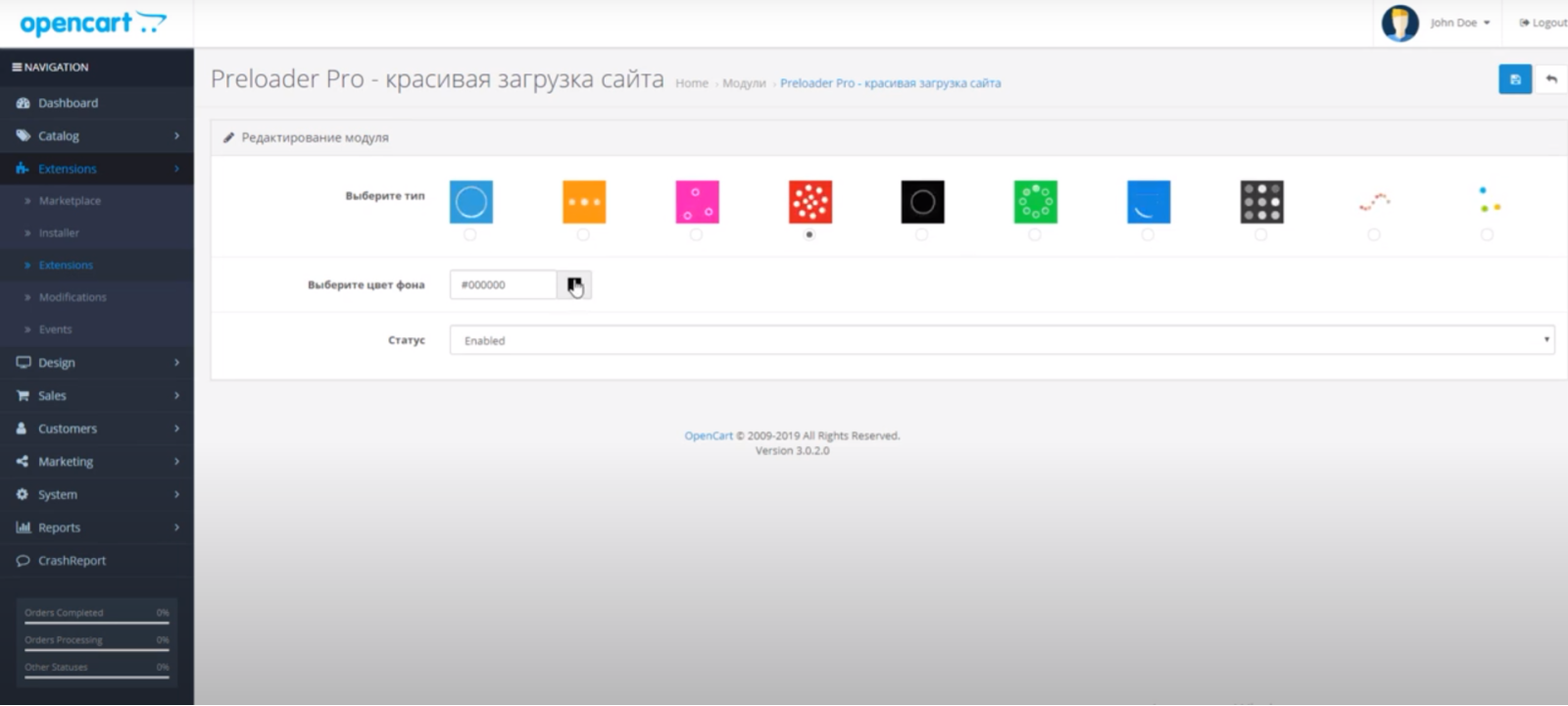Click the Design monitor icon

pyautogui.click(x=23, y=363)
